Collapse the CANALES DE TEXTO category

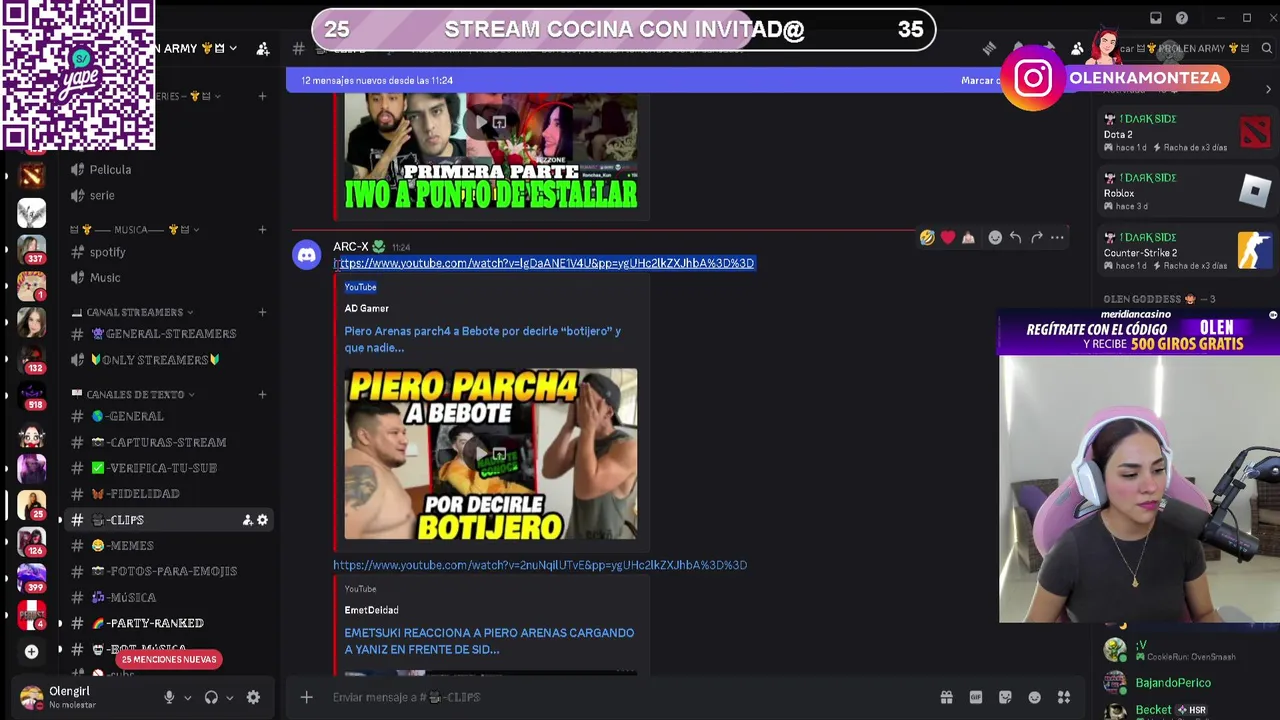[134, 394]
